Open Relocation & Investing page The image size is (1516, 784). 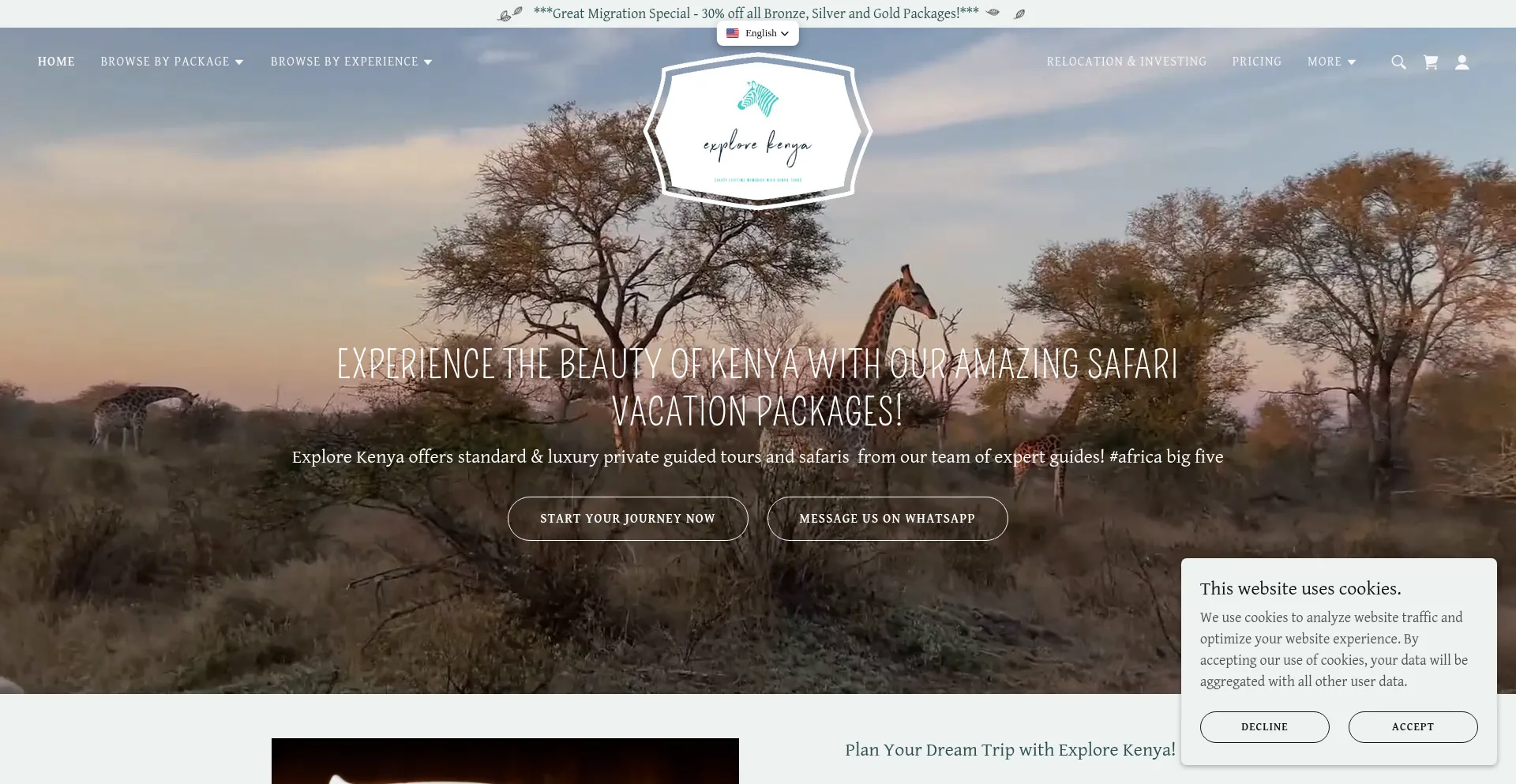click(x=1127, y=62)
